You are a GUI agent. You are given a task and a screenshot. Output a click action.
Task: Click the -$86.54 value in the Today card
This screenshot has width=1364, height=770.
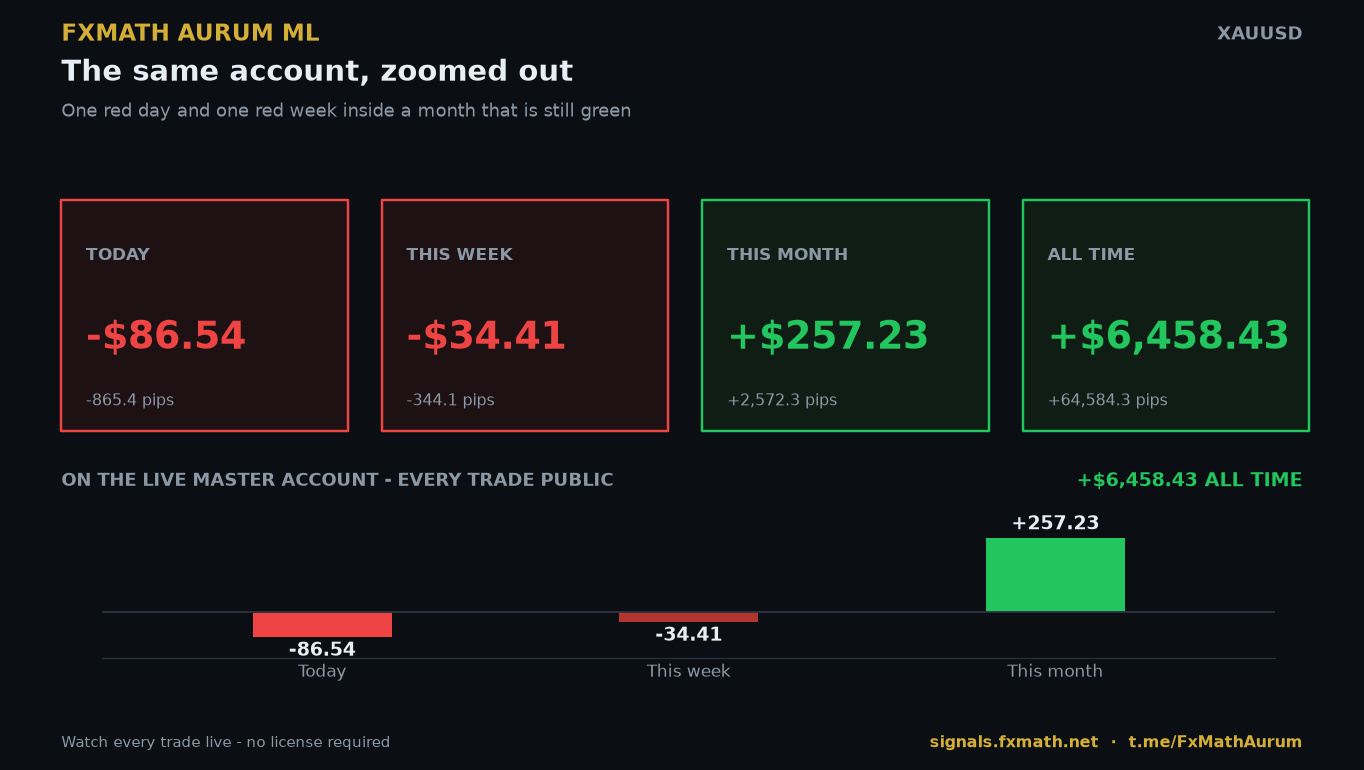[166, 337]
